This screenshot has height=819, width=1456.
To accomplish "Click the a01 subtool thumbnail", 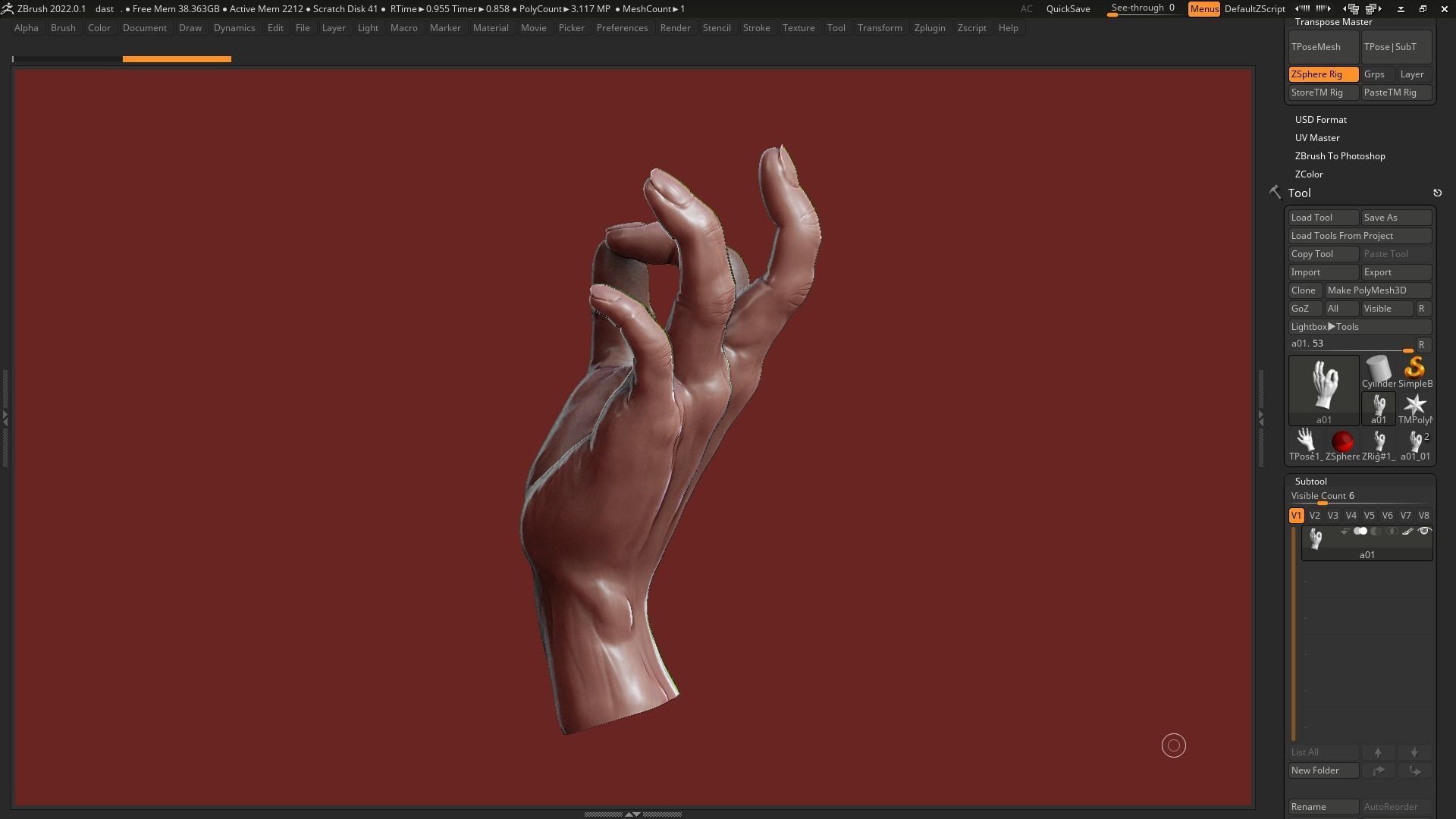I will pos(1316,539).
